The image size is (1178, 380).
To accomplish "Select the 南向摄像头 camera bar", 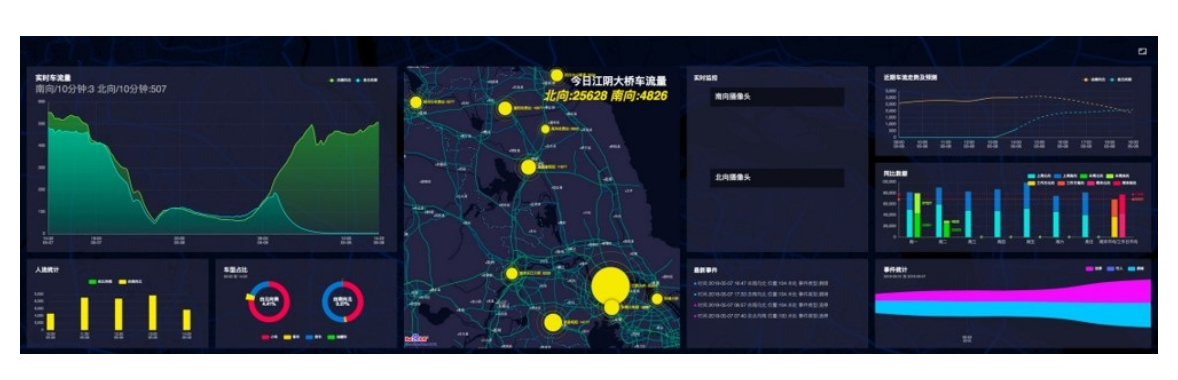I will tap(777, 97).
